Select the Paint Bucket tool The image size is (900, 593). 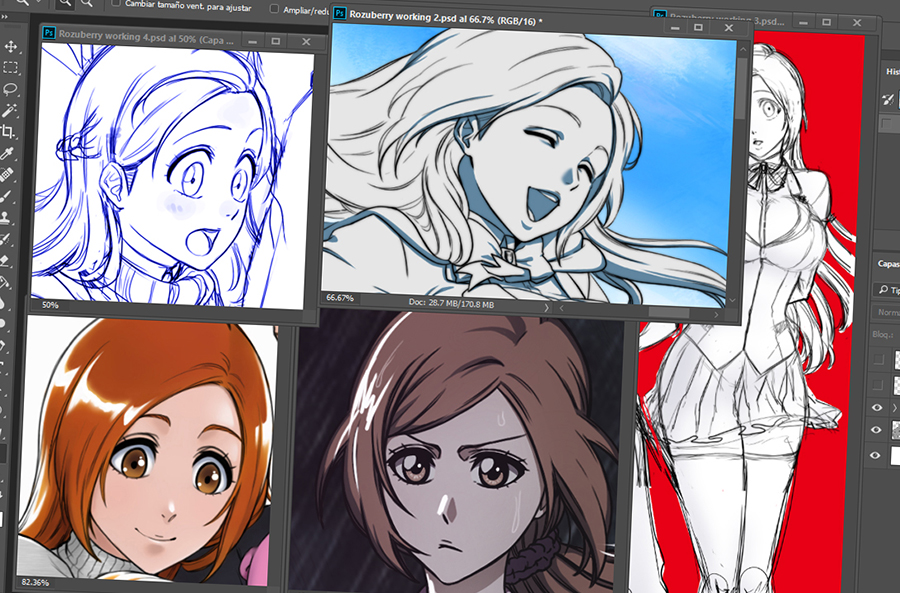point(3,282)
